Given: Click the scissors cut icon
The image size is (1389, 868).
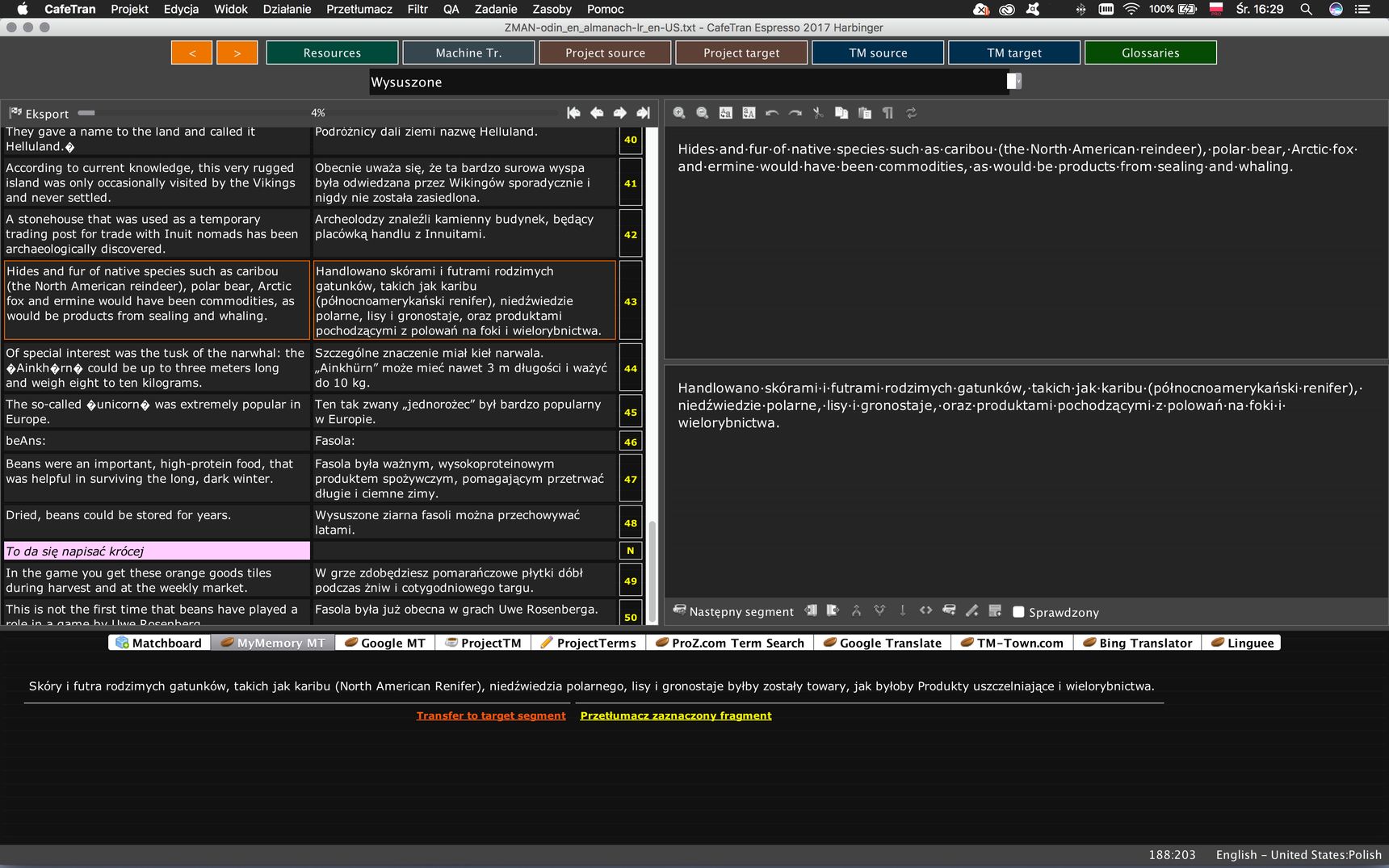Looking at the screenshot, I should click(818, 113).
